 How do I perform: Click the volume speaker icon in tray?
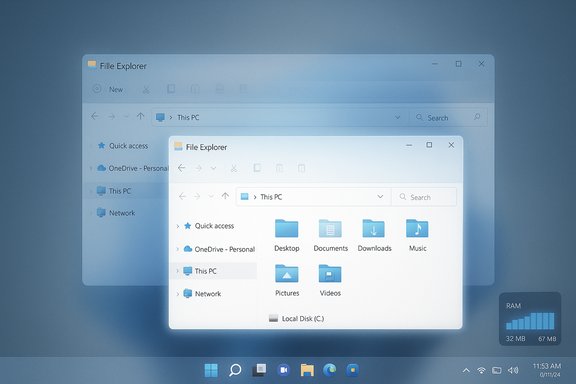[513, 370]
